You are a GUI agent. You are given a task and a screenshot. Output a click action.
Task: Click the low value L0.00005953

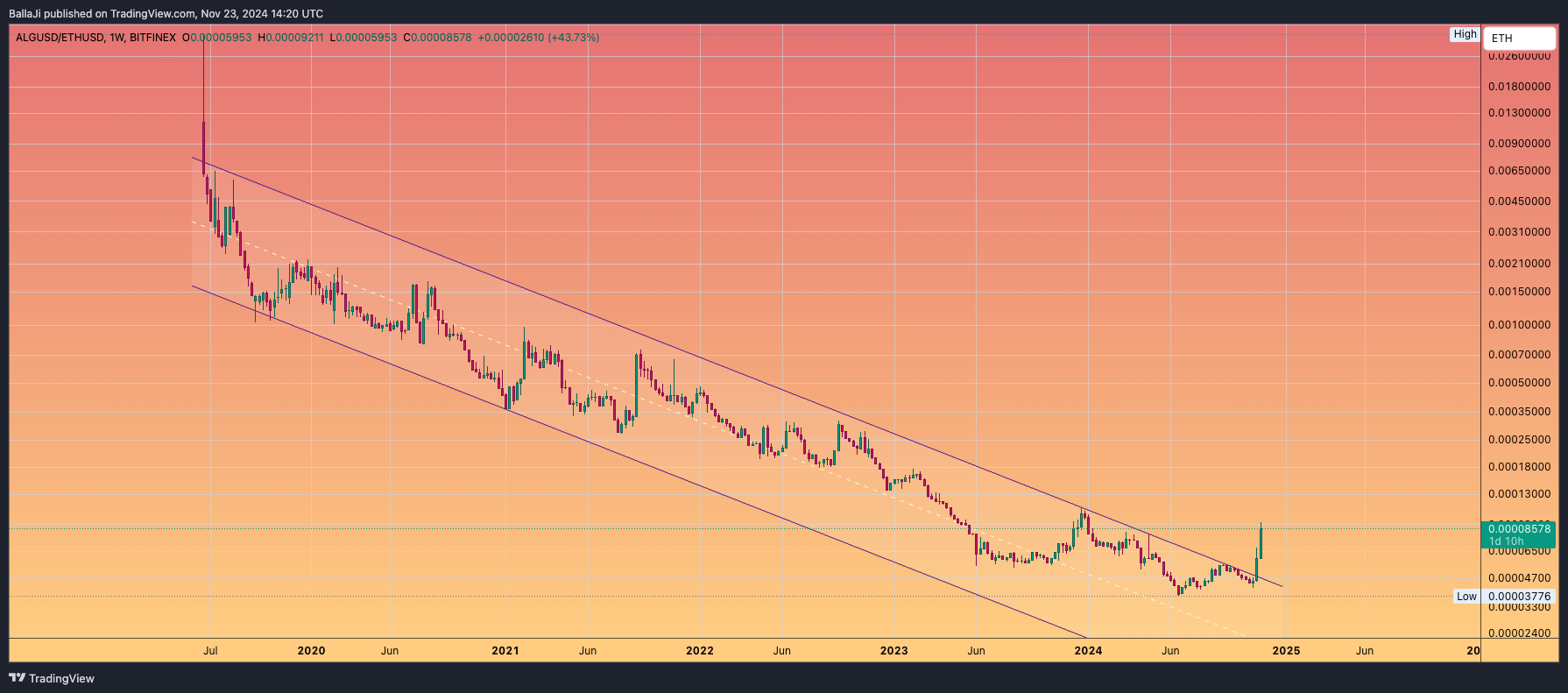point(364,38)
